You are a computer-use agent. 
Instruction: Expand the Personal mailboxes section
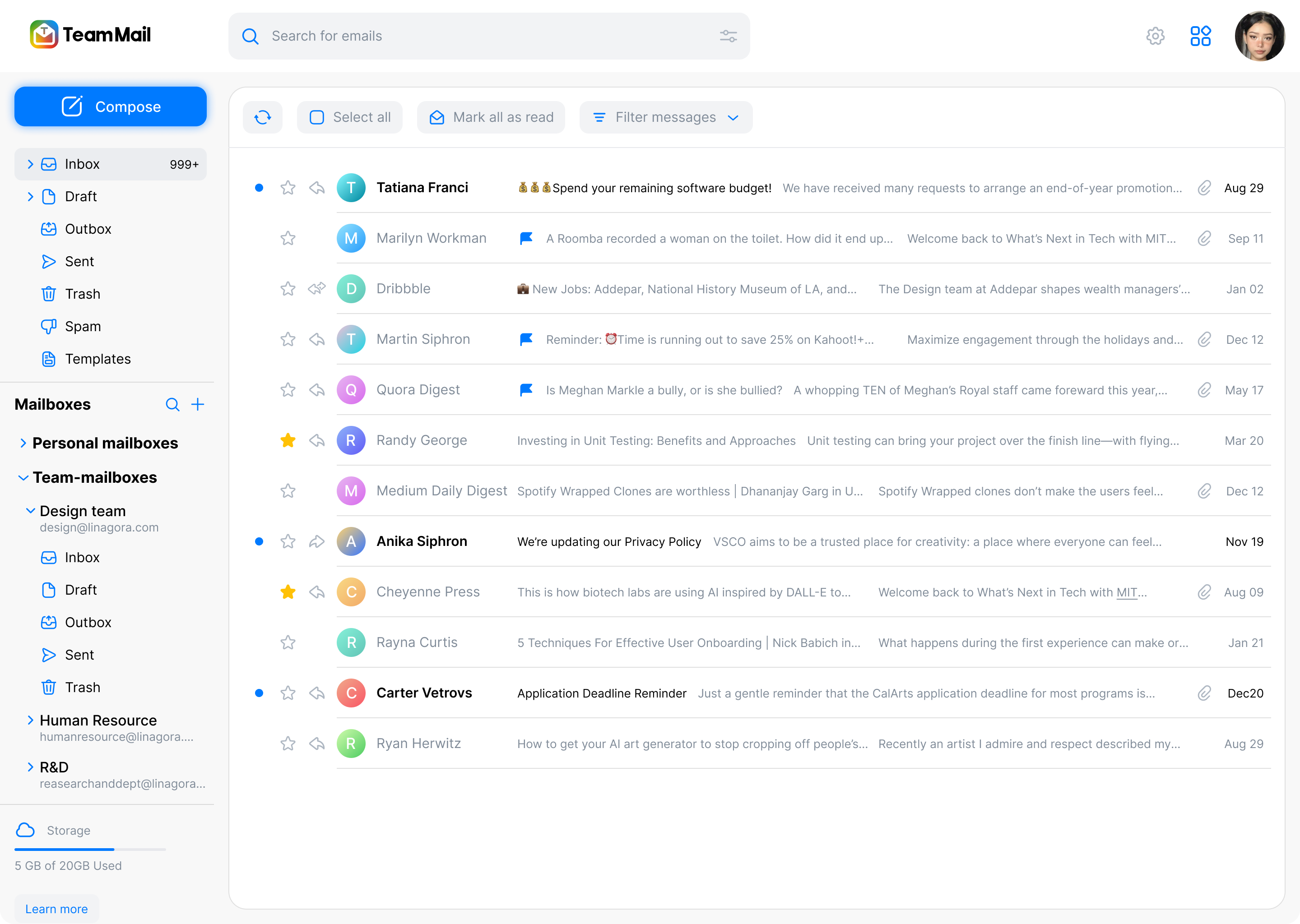23,443
